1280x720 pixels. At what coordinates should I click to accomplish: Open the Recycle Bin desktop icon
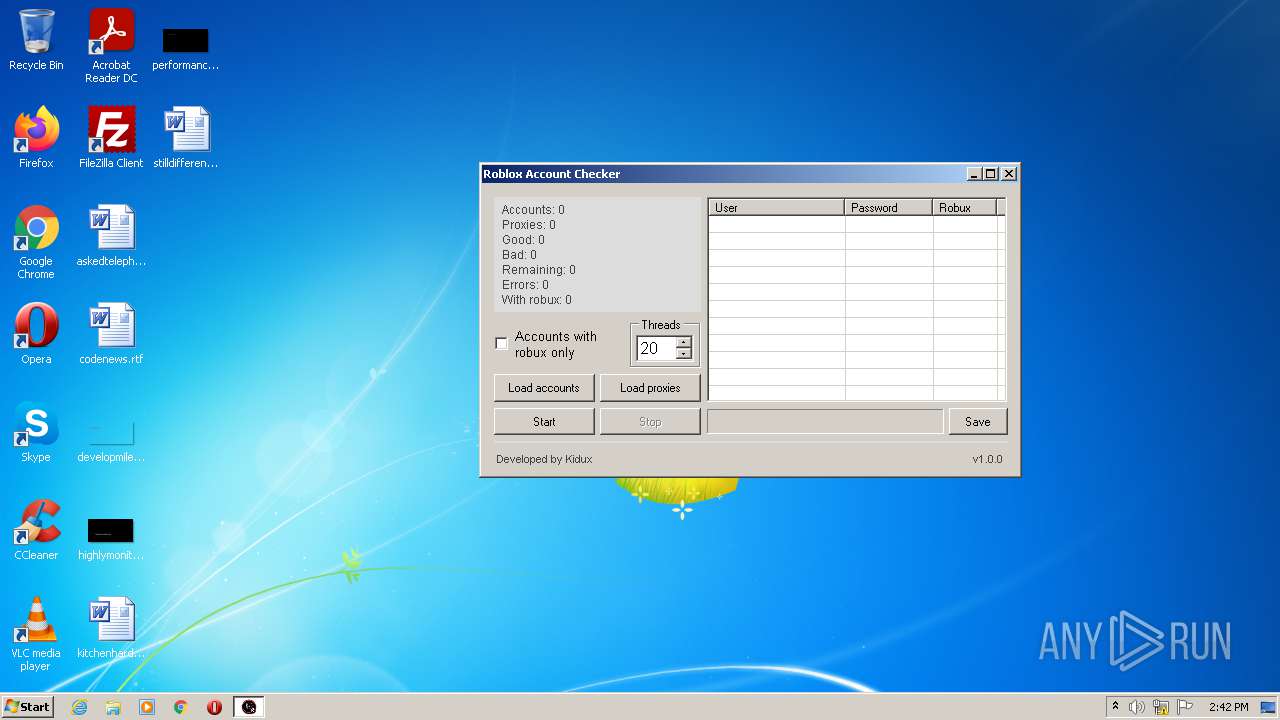click(36, 40)
